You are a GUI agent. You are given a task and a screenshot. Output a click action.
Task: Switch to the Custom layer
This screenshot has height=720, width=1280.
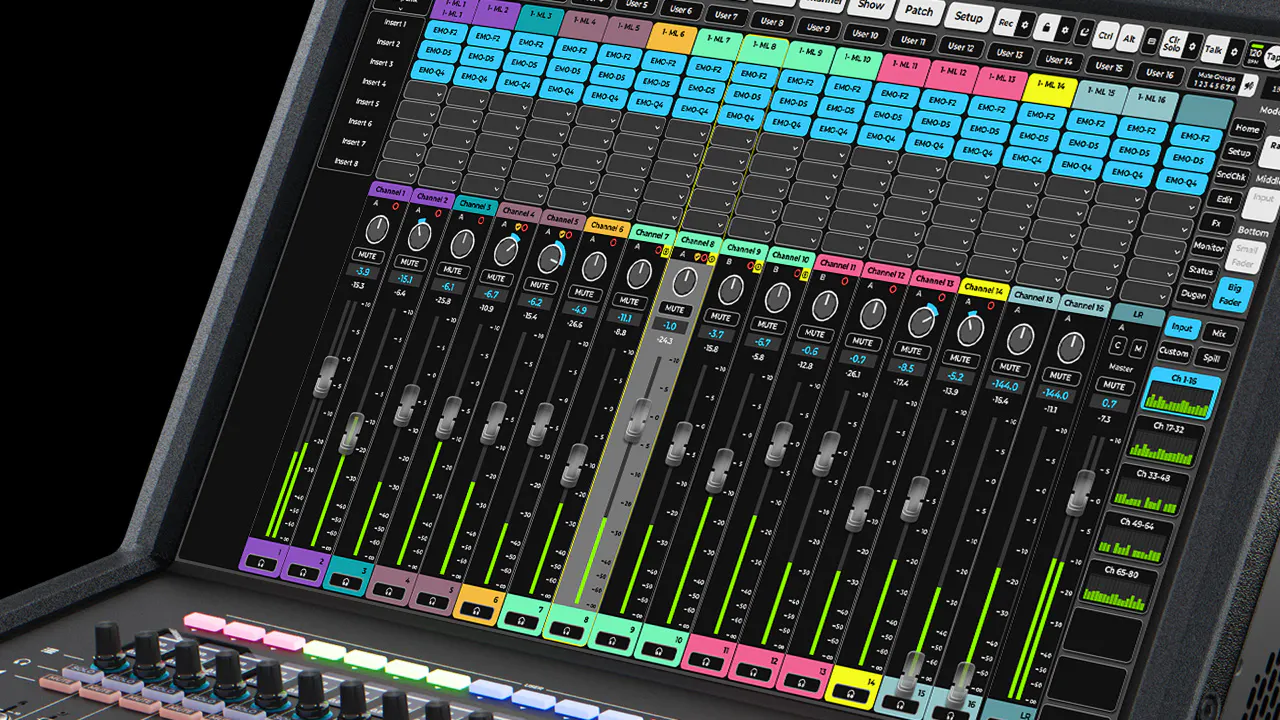[x=1174, y=352]
